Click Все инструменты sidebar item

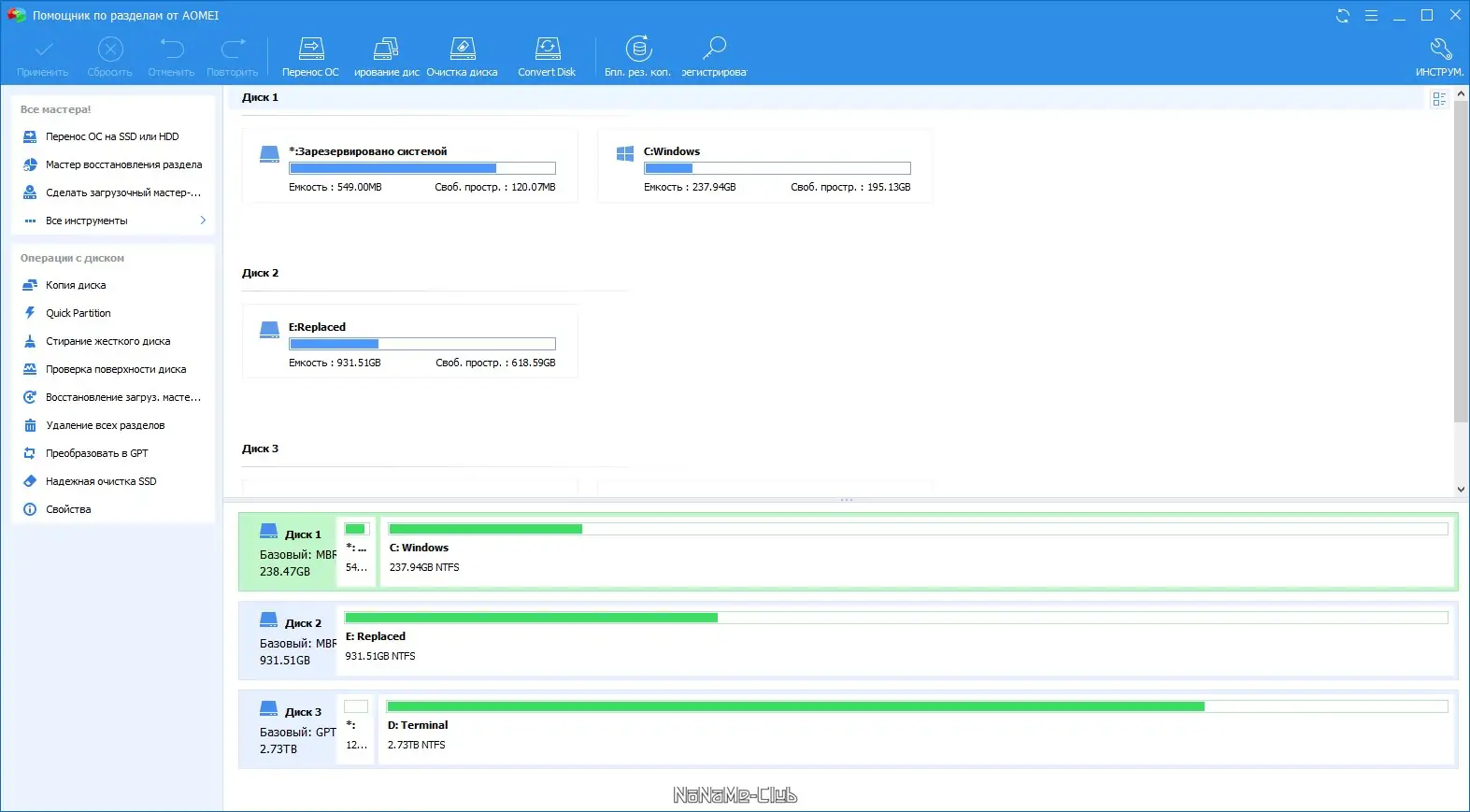(114, 221)
